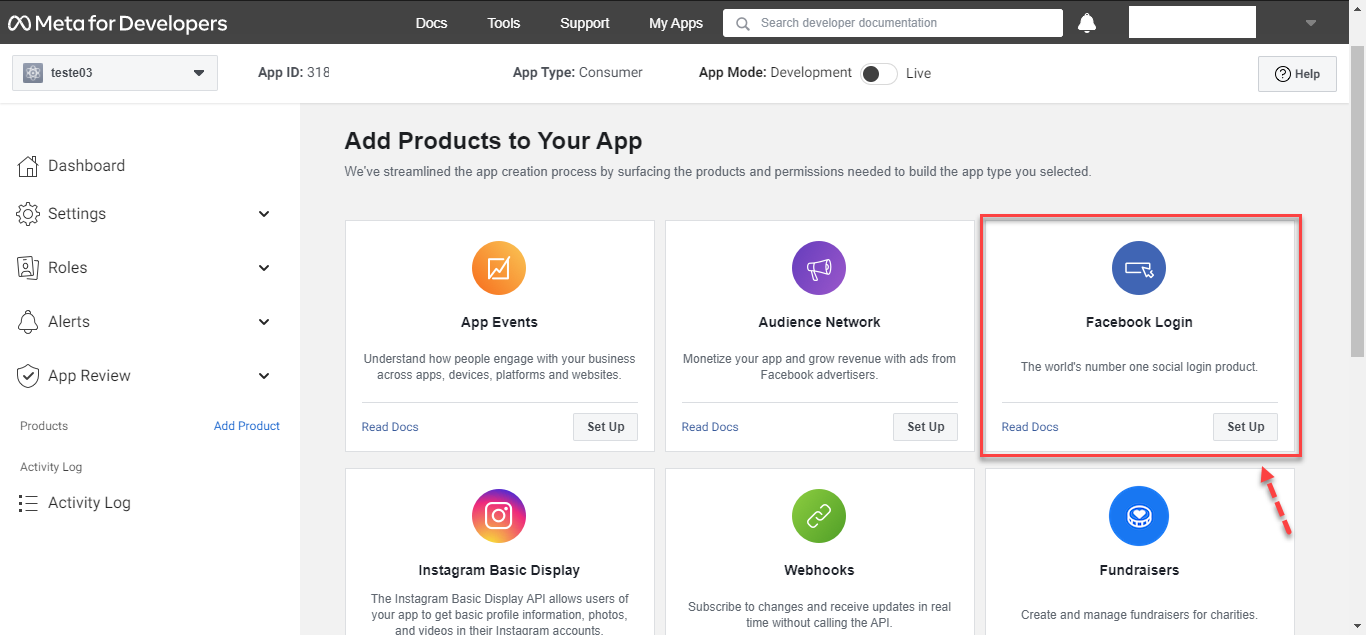This screenshot has width=1366, height=635.
Task: Click the Settings gear icon in sidebar
Action: (x=28, y=214)
